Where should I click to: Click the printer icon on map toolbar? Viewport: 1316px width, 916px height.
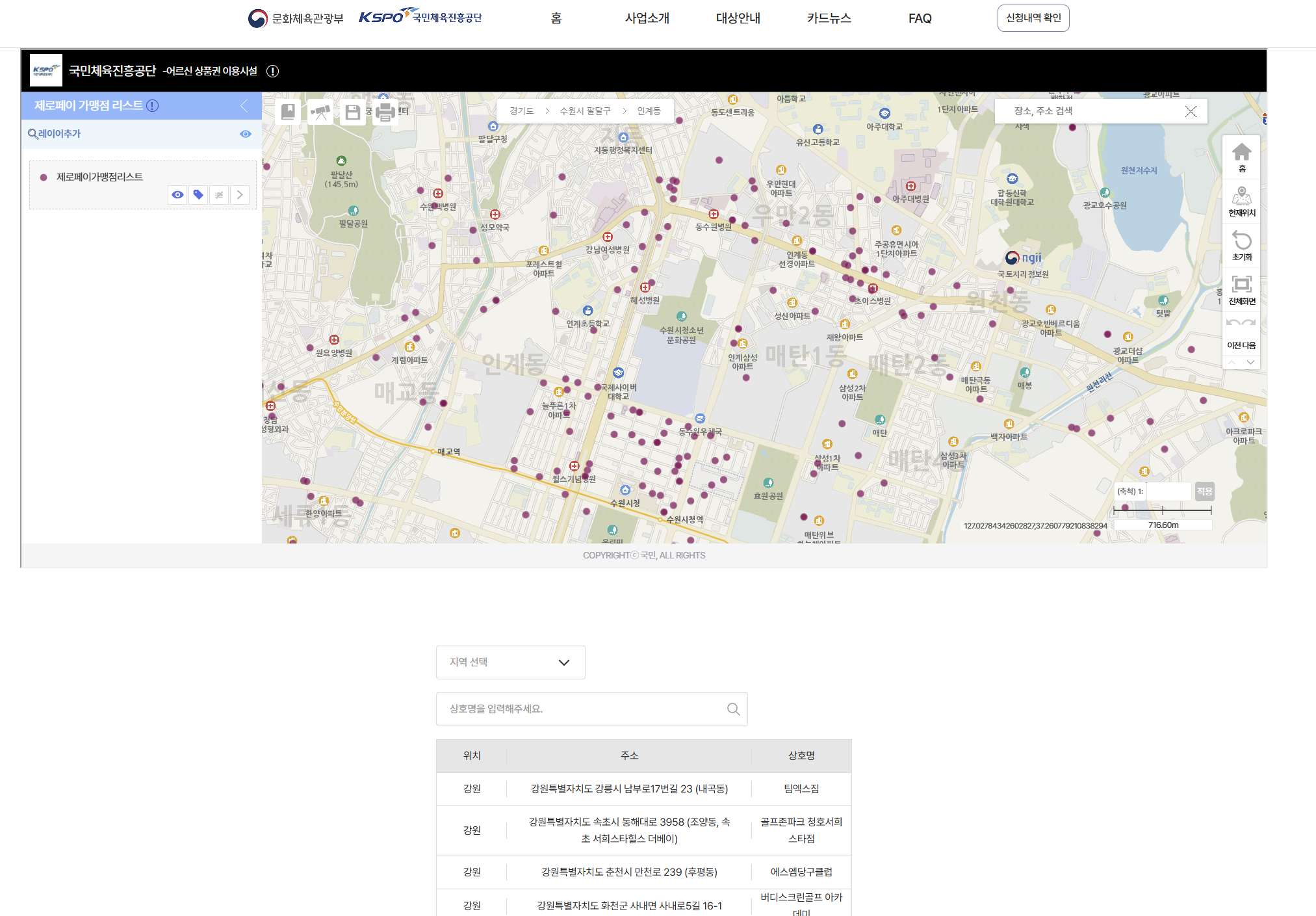[x=385, y=112]
